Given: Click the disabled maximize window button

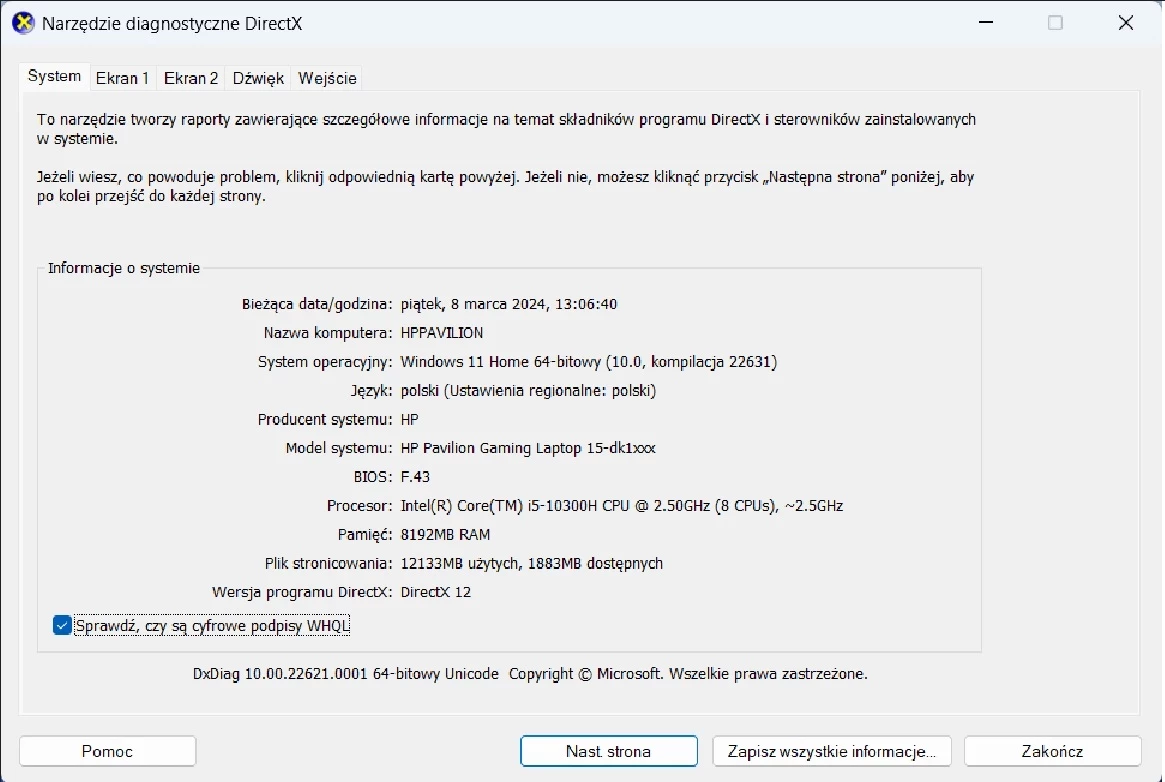Looking at the screenshot, I should click(1055, 23).
